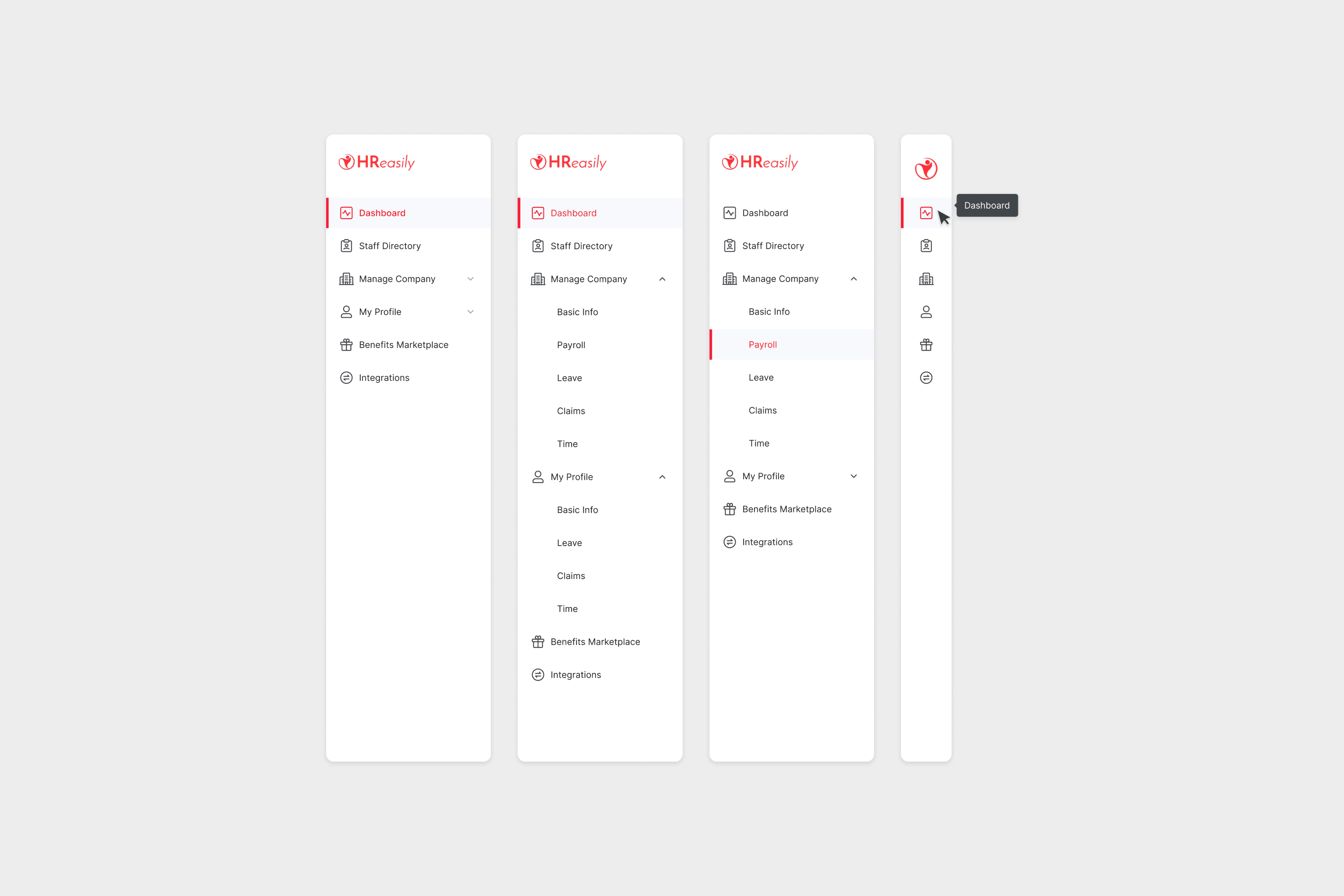Click the Integrations circle icon
This screenshot has height=896, width=1344.
(x=926, y=377)
